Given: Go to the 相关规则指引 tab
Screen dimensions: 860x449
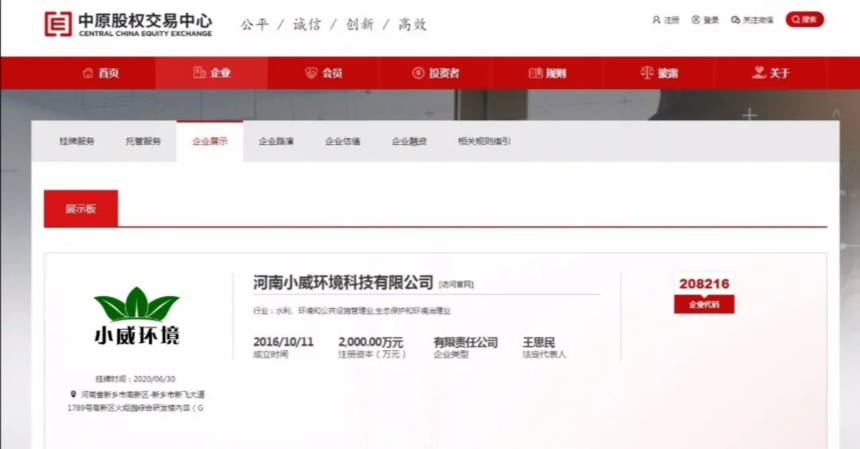Looking at the screenshot, I should 484,141.
